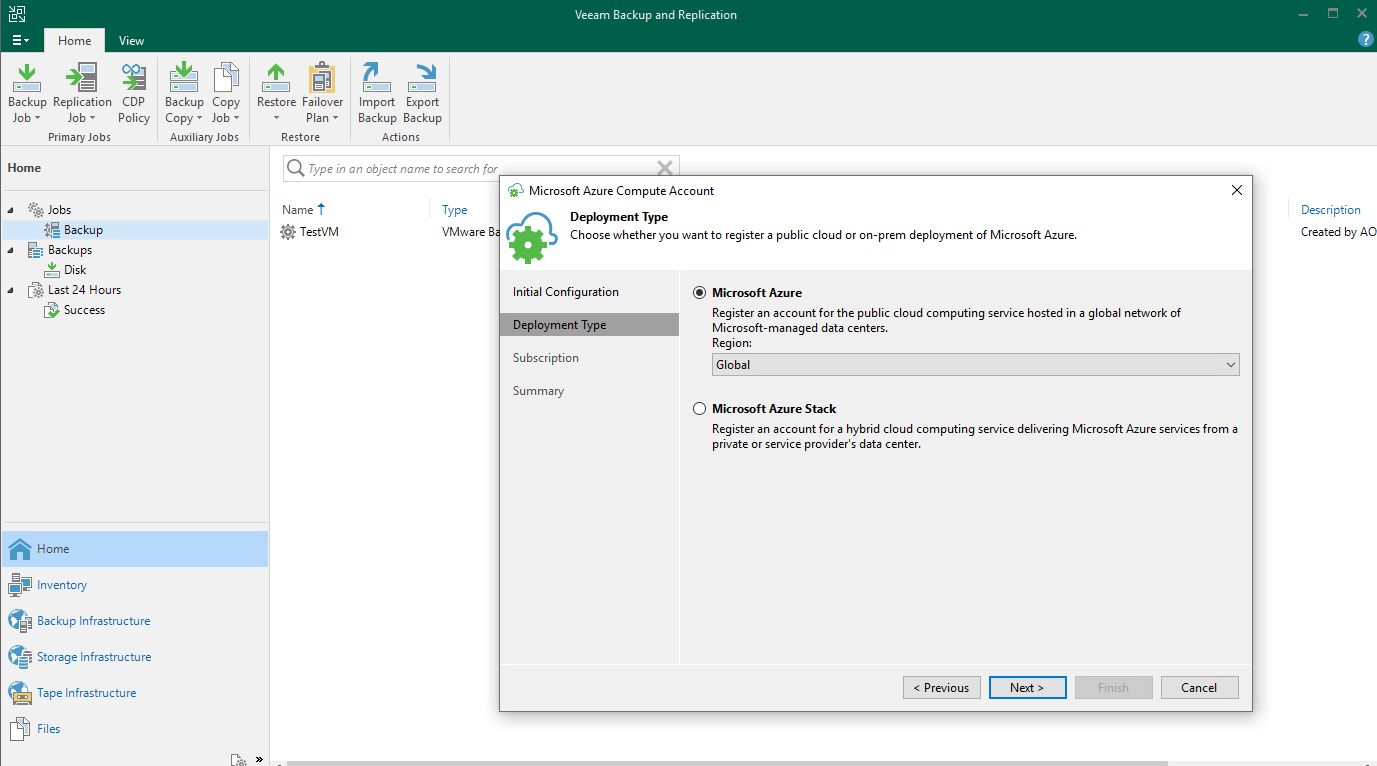The height and width of the screenshot is (766, 1377).
Task: Open Home in the navigation pane
Action: point(135,549)
